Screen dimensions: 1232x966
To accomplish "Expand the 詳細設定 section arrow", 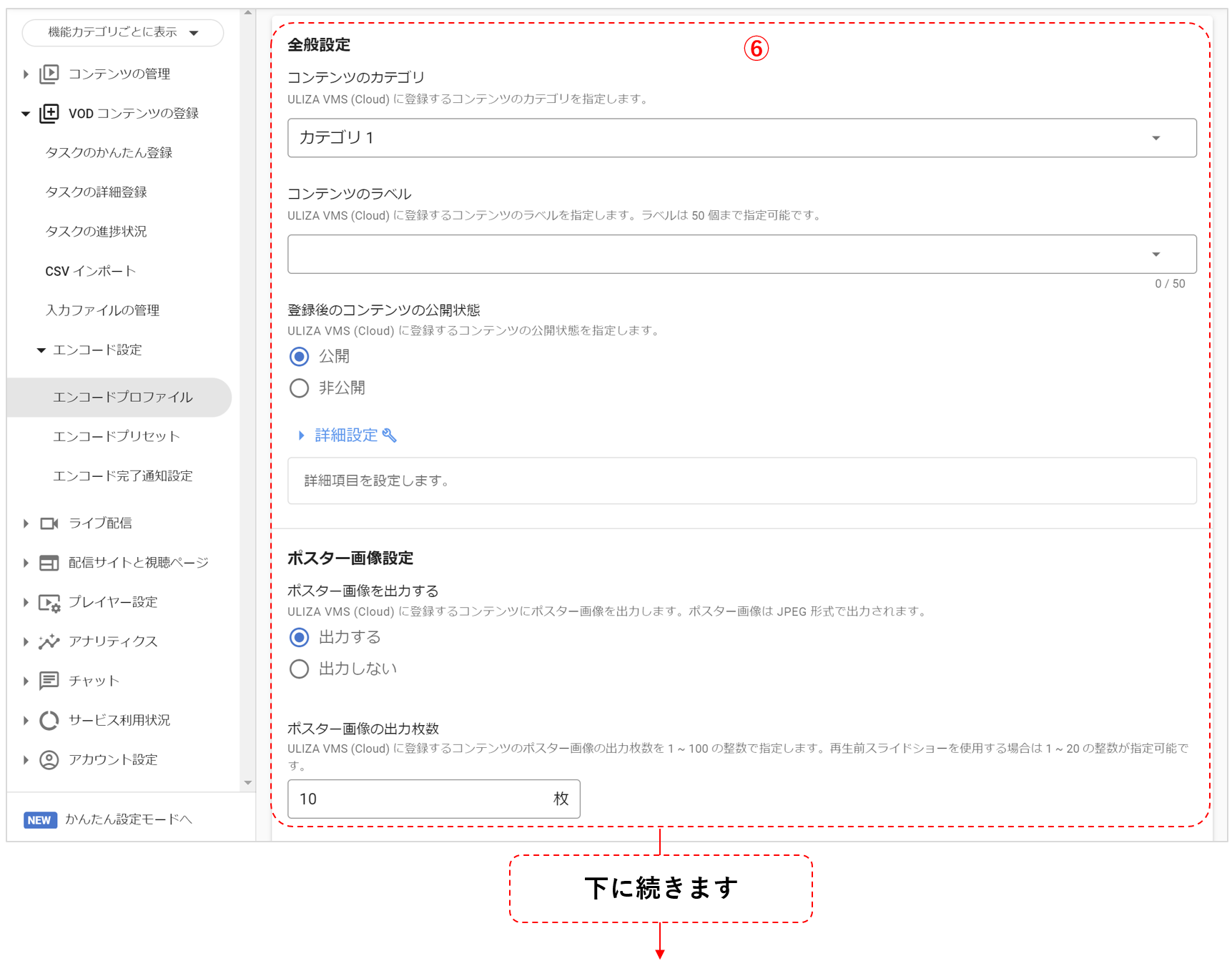I will click(301, 435).
